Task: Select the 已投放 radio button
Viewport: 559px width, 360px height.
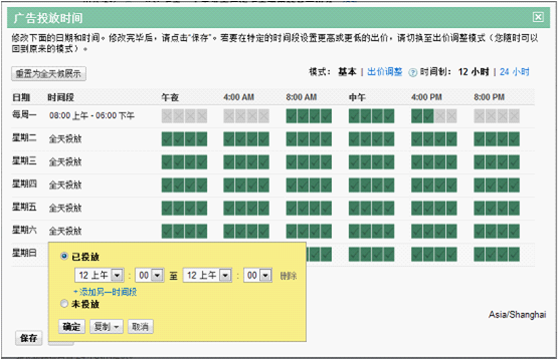Action: coord(64,256)
